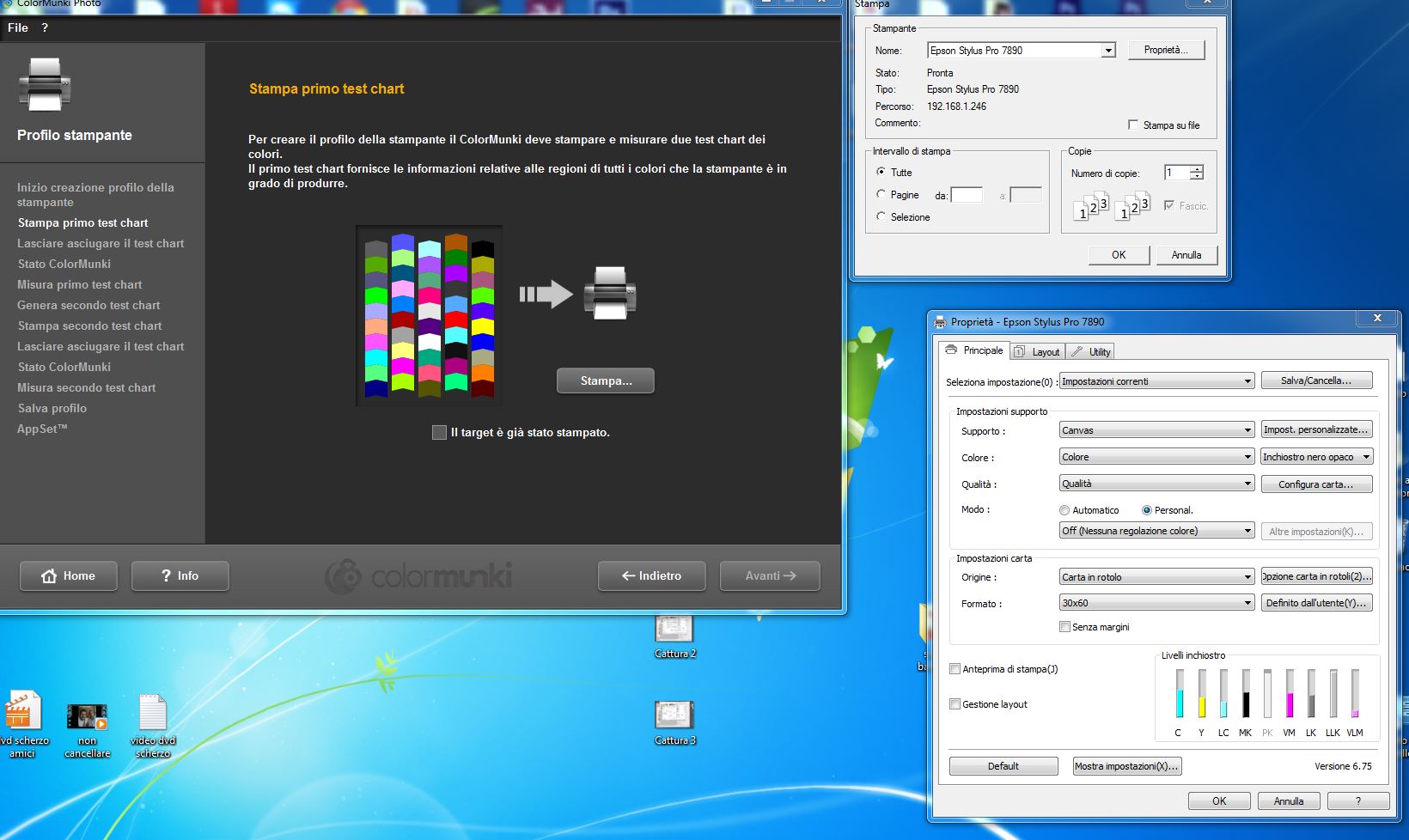The width and height of the screenshot is (1409, 840).
Task: Click the Profilo stampante printer icon
Action: pos(45,84)
